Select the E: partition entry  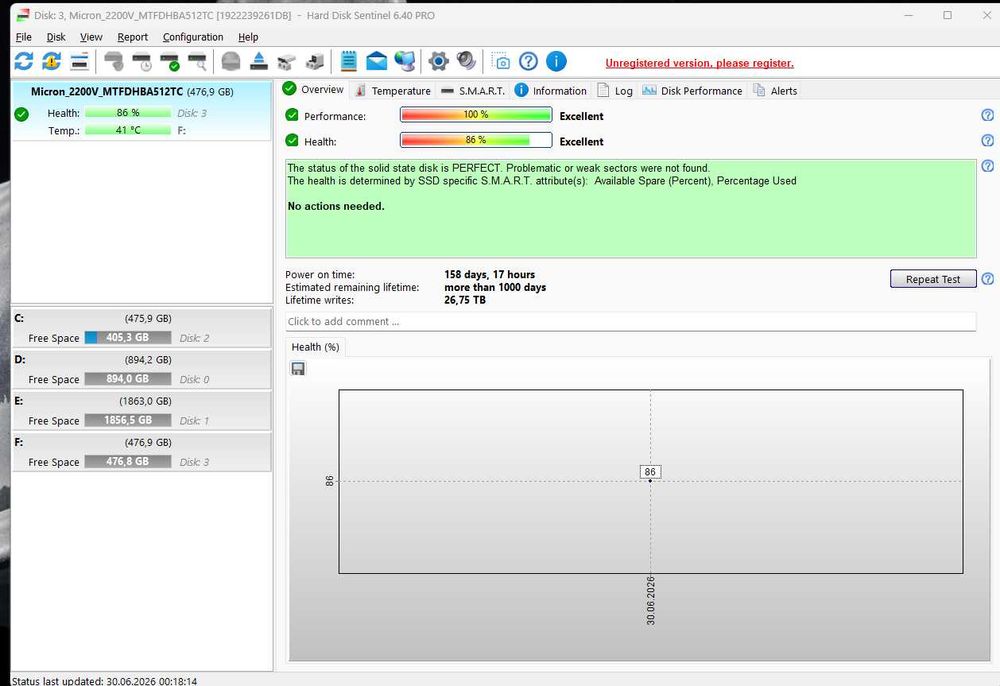pyautogui.click(x=142, y=411)
